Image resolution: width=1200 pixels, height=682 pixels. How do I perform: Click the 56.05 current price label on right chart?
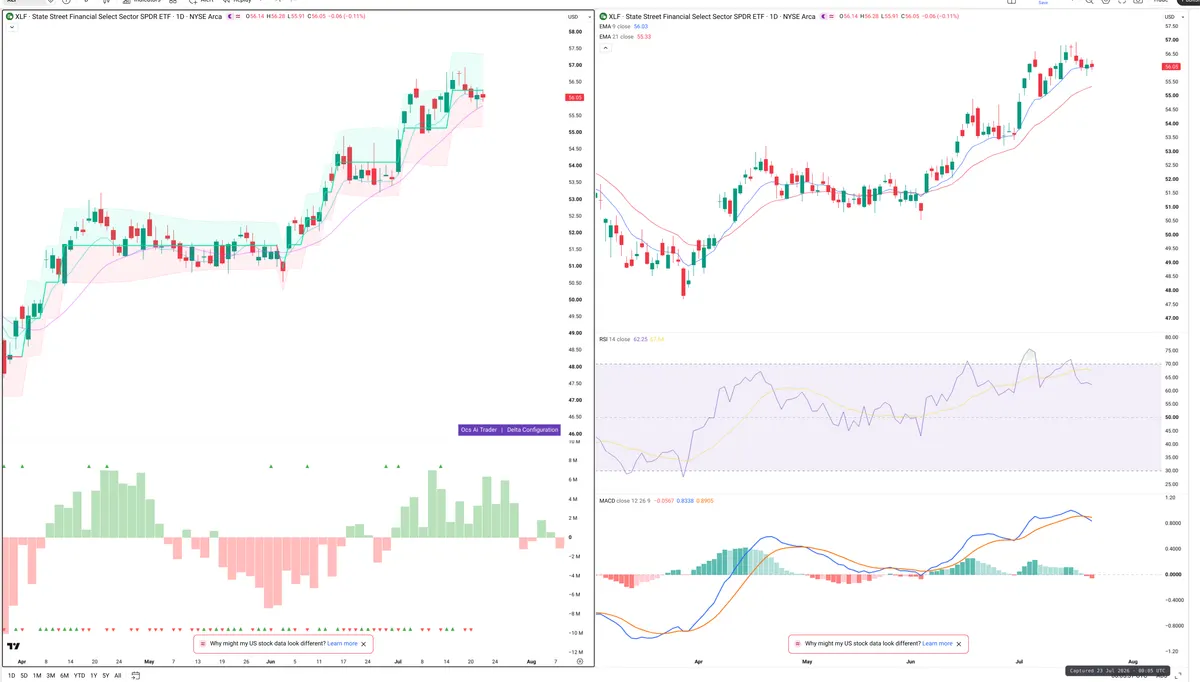(1172, 66)
